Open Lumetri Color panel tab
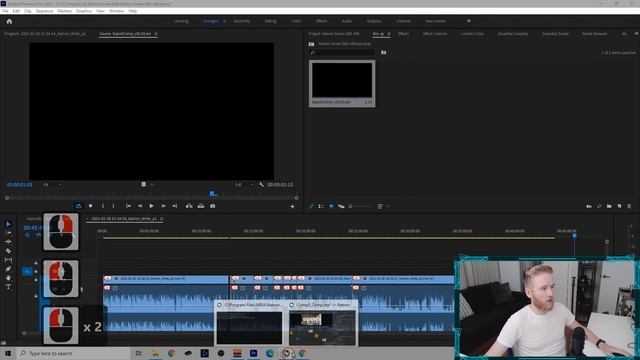The image size is (640, 360). point(472,34)
